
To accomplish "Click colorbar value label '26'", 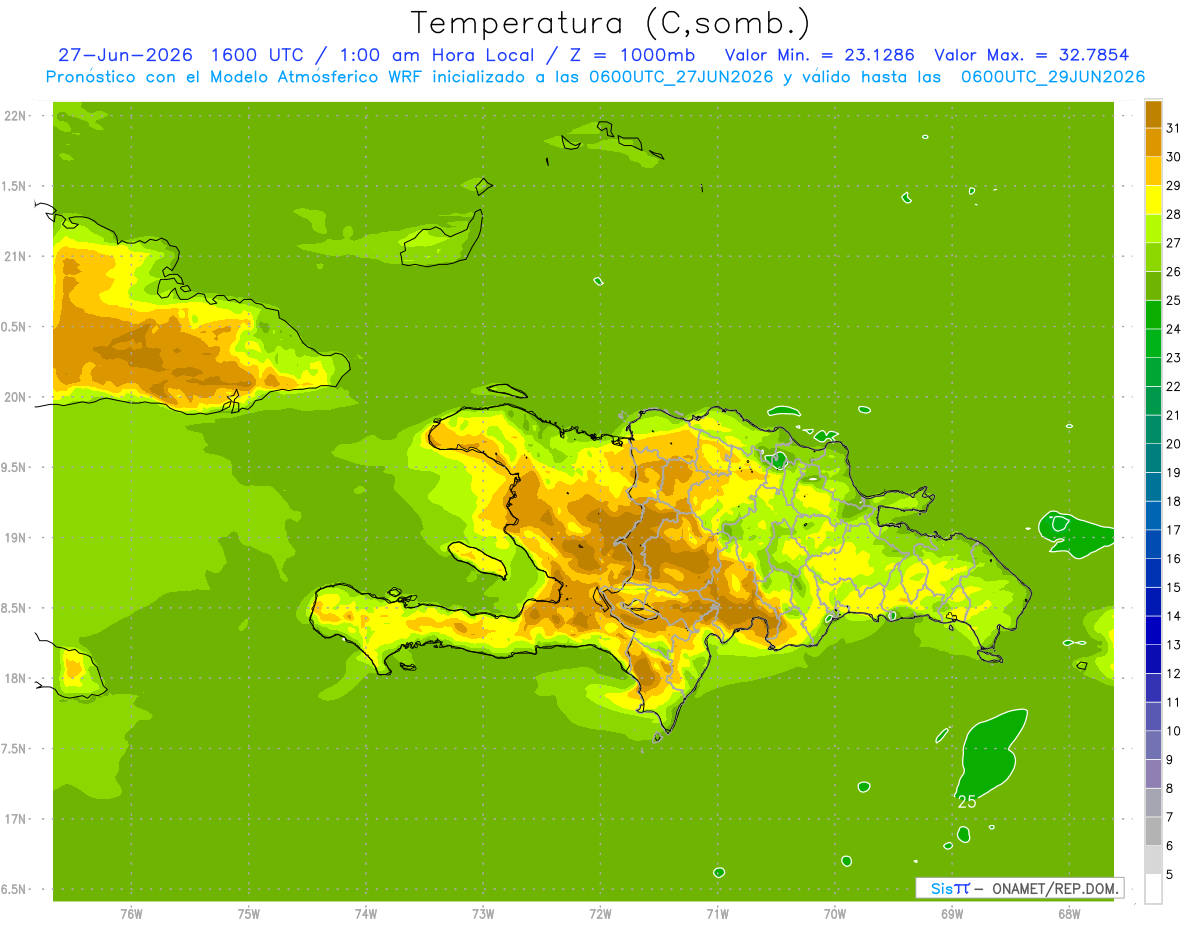I will (1173, 272).
